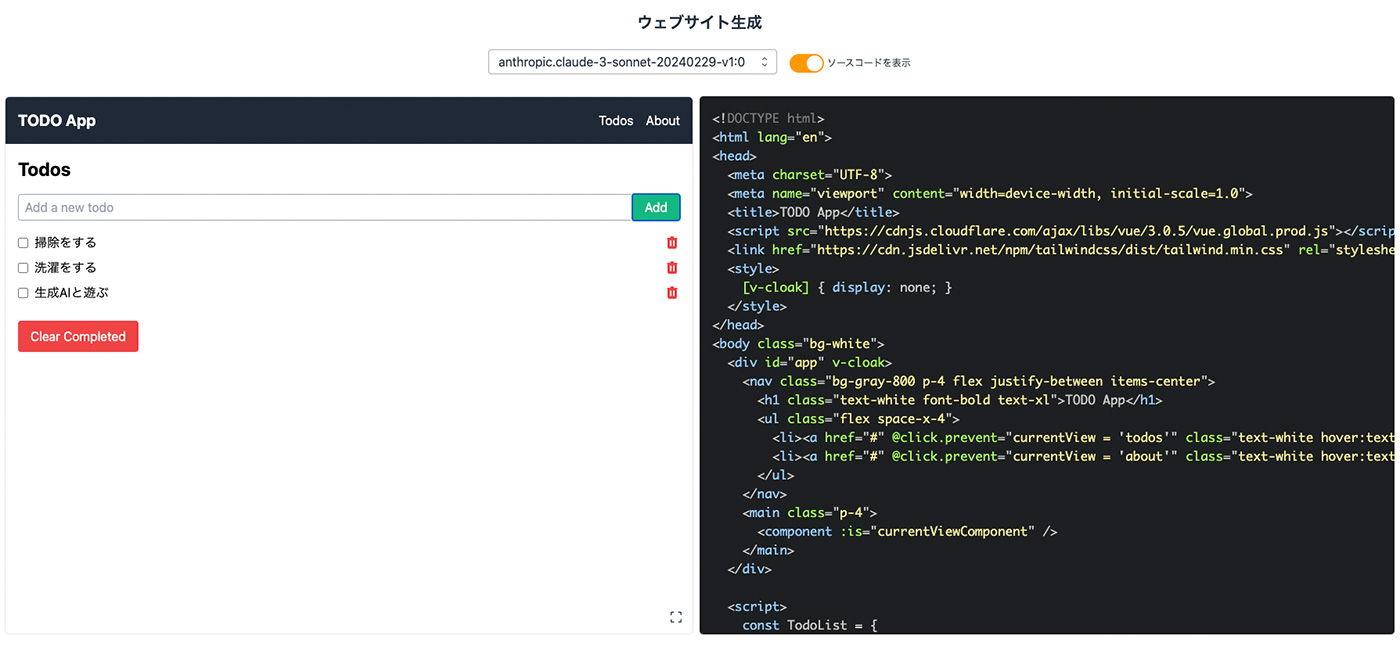Click the <div id="app" v-cloak> line
The image size is (1400, 661).
tap(810, 362)
